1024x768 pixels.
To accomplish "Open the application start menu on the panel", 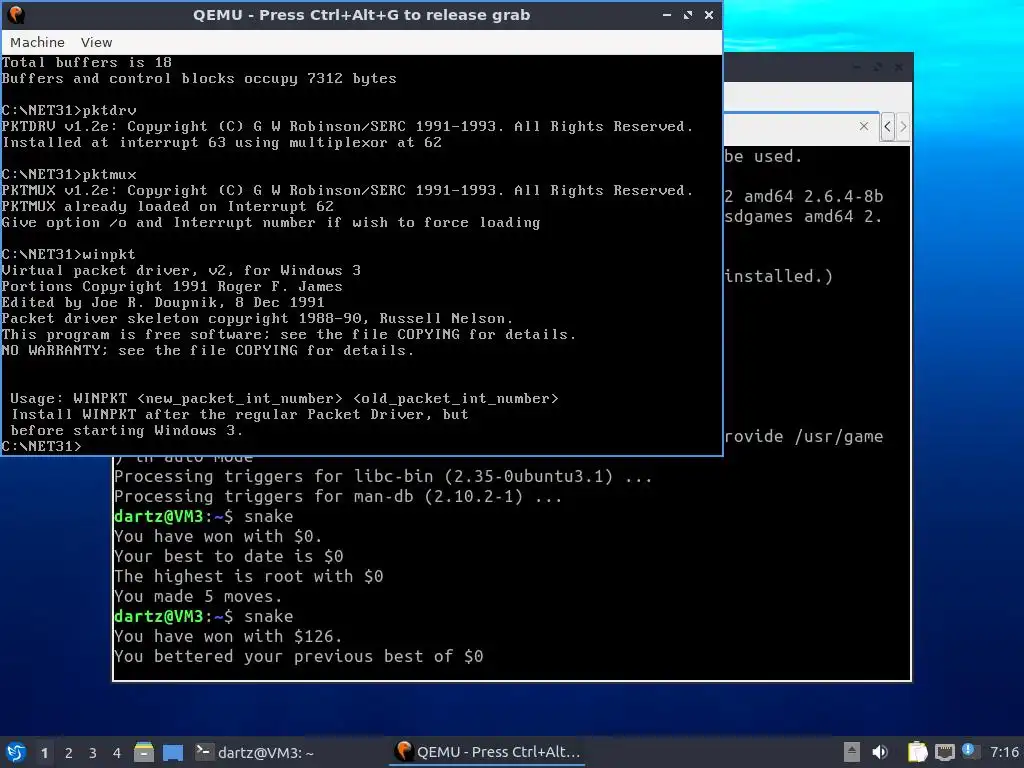I will [16, 752].
